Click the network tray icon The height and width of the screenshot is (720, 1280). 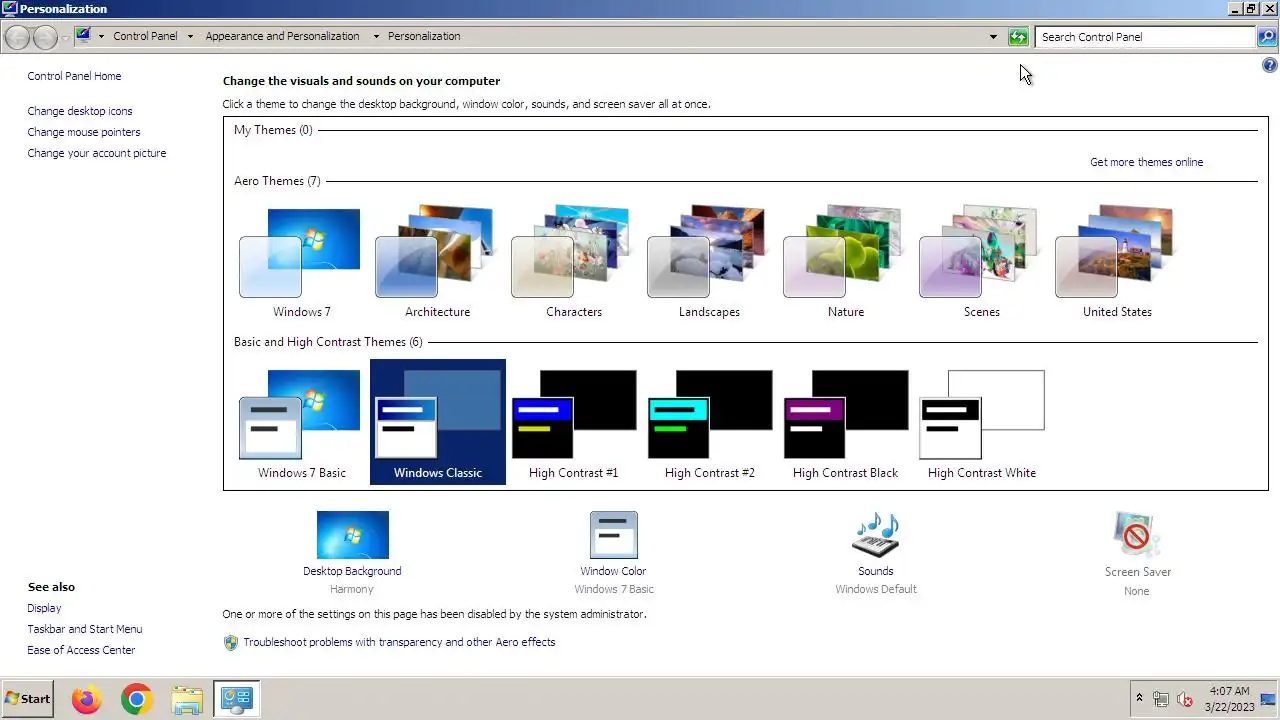1161,699
